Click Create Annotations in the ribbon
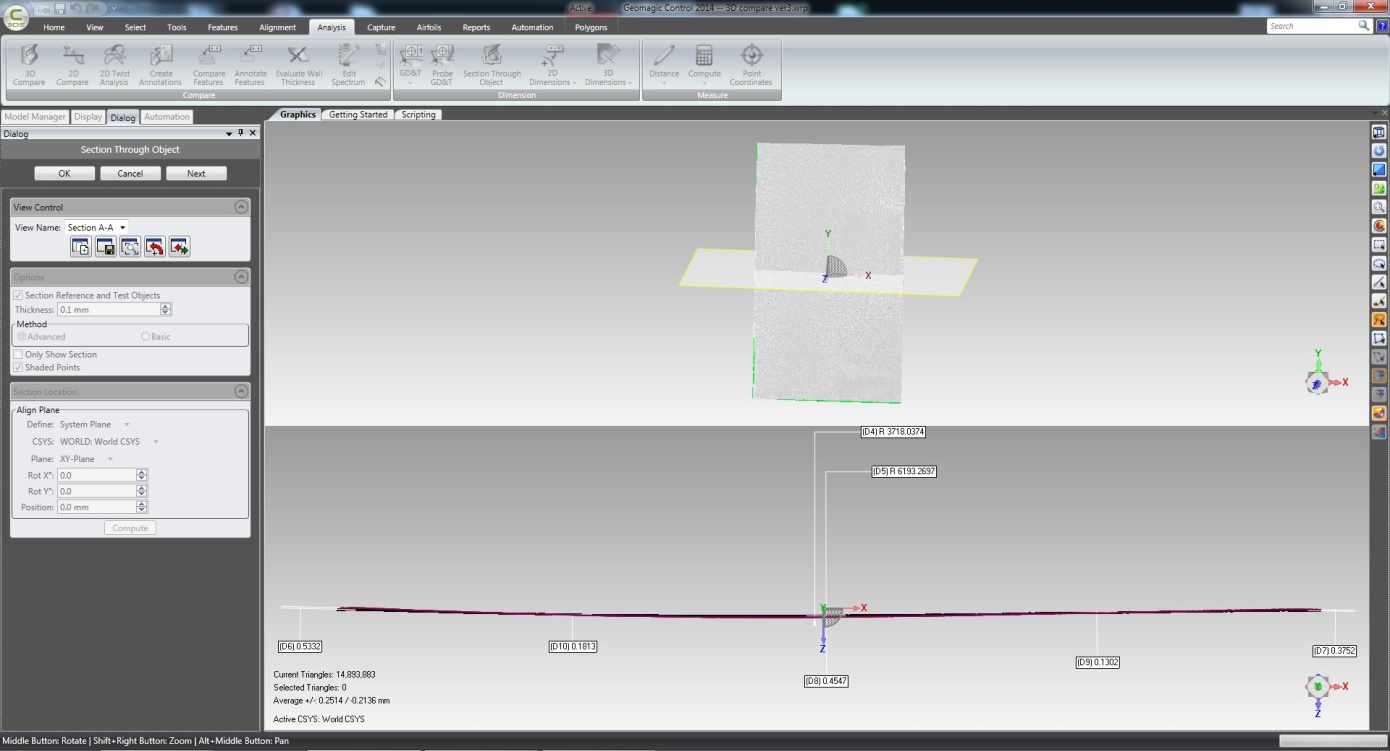The image size is (1390, 751). point(160,65)
